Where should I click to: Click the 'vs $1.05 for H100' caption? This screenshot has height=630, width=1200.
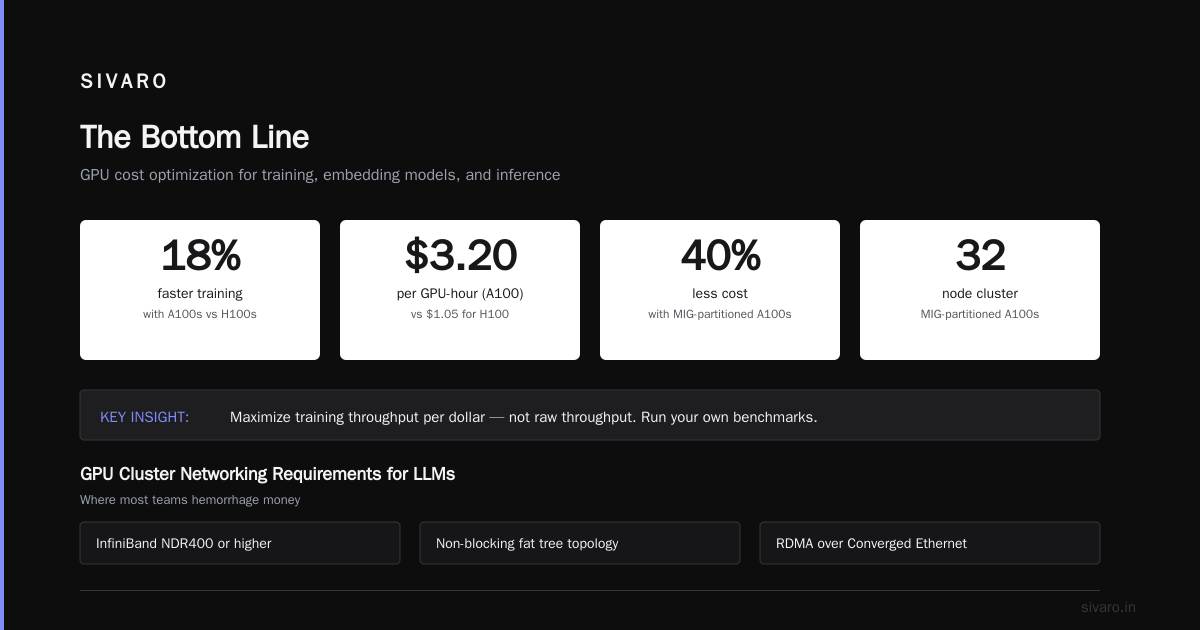[x=460, y=314]
